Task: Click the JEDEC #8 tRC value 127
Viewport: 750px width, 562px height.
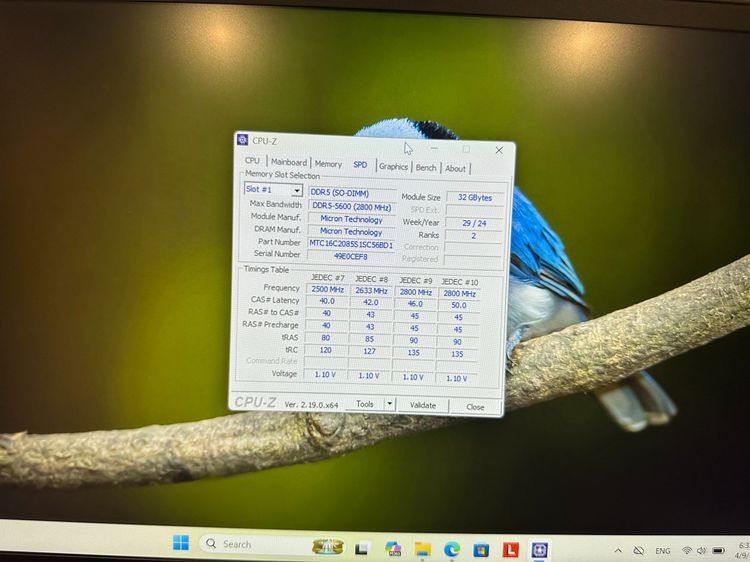Action: (370, 352)
